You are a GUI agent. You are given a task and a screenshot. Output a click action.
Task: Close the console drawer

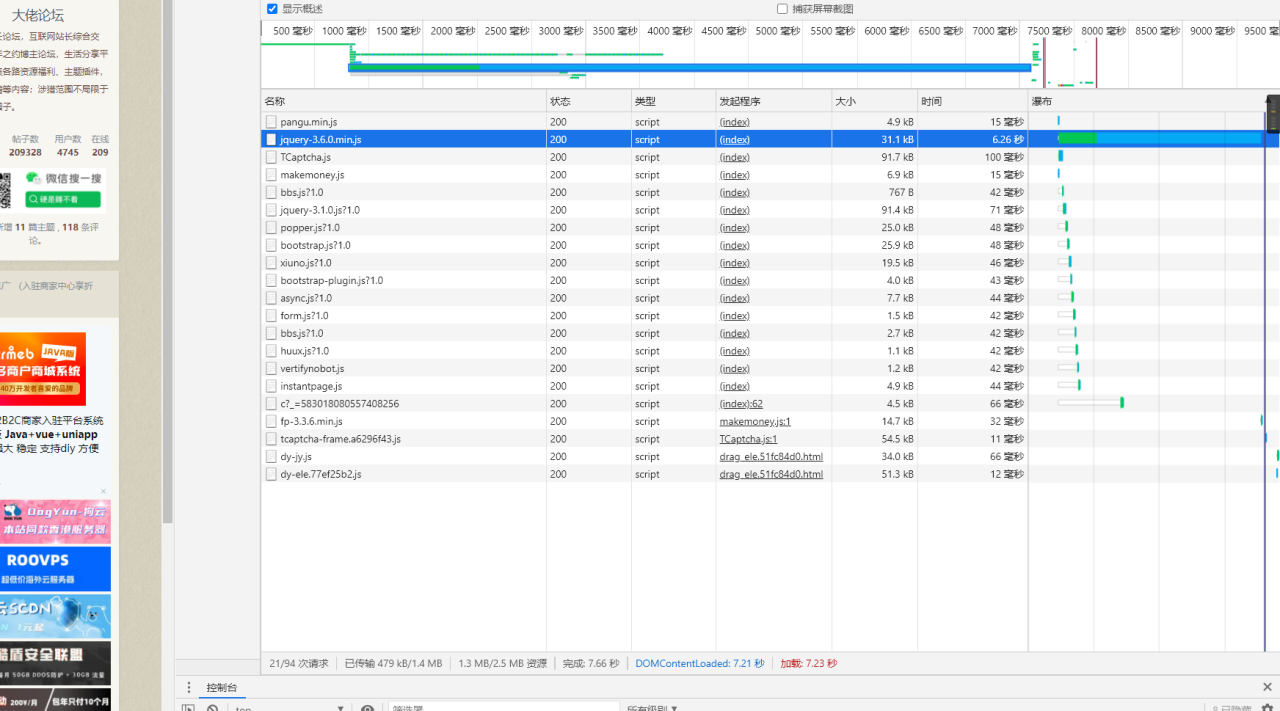tap(1267, 688)
